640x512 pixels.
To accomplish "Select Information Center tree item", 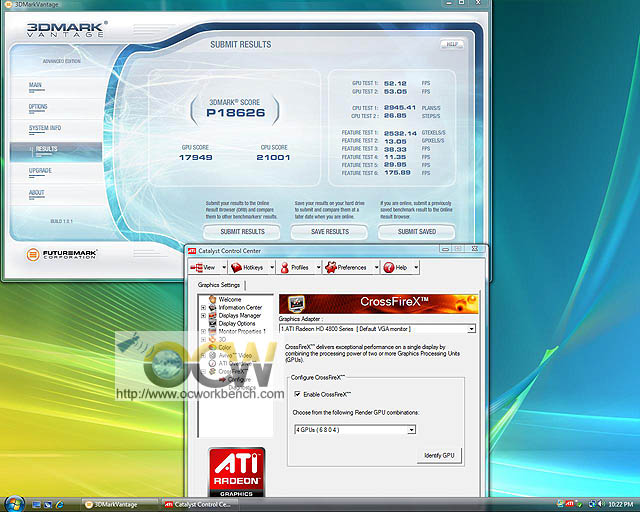I will pyautogui.click(x=240, y=307).
